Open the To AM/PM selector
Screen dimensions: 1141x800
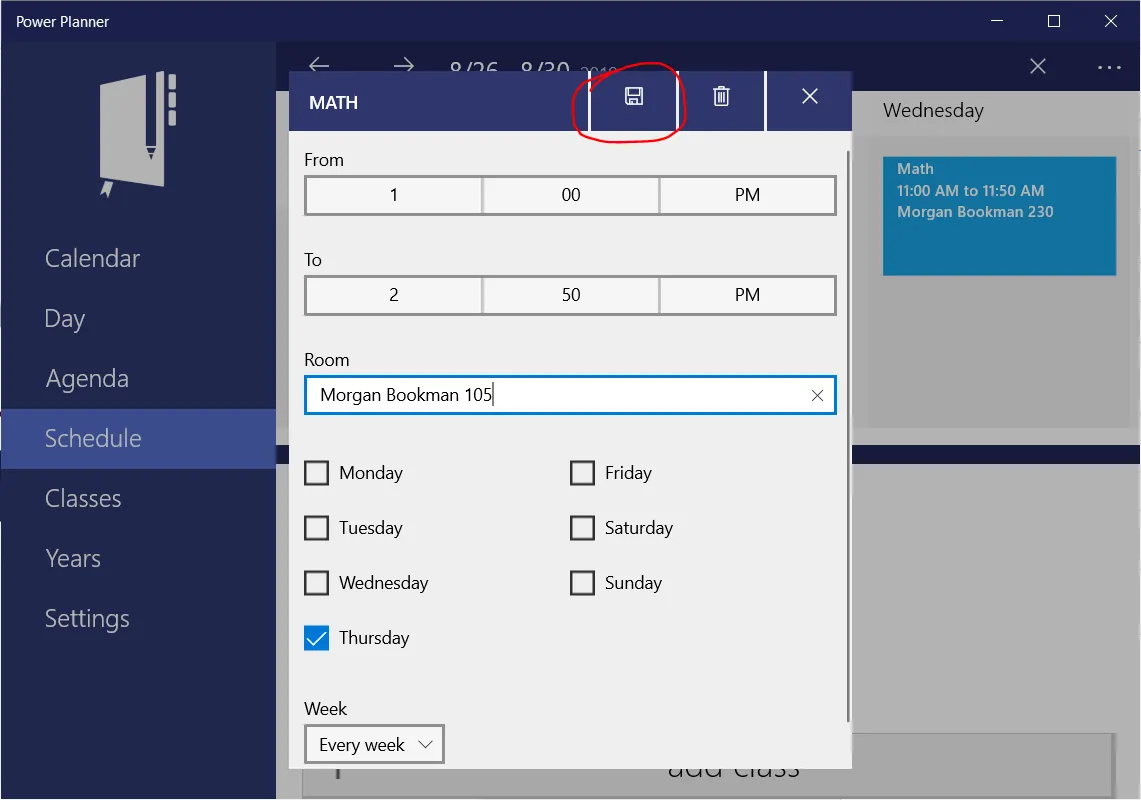click(747, 295)
